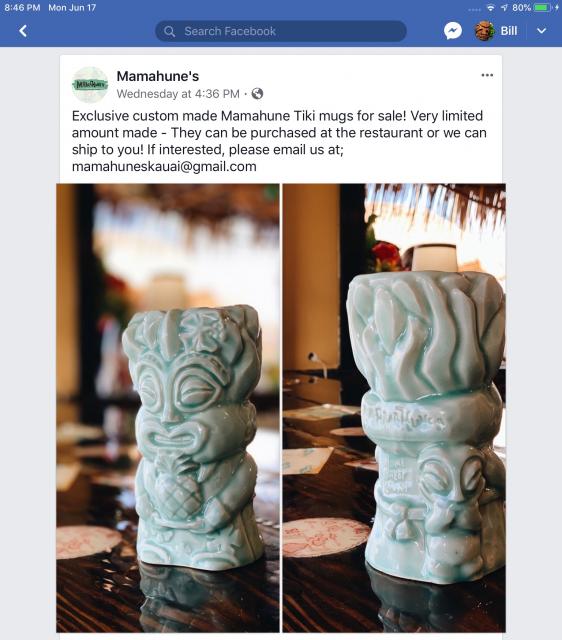Tap the location arrow status icon
The width and height of the screenshot is (562, 640).
pyautogui.click(x=504, y=7)
